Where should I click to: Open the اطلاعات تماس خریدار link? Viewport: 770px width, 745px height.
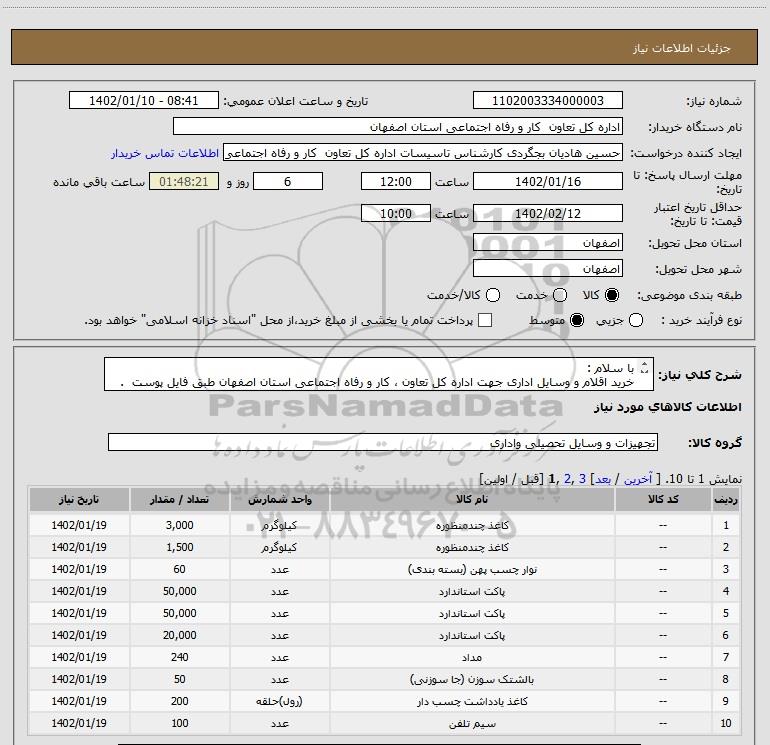[x=165, y=153]
